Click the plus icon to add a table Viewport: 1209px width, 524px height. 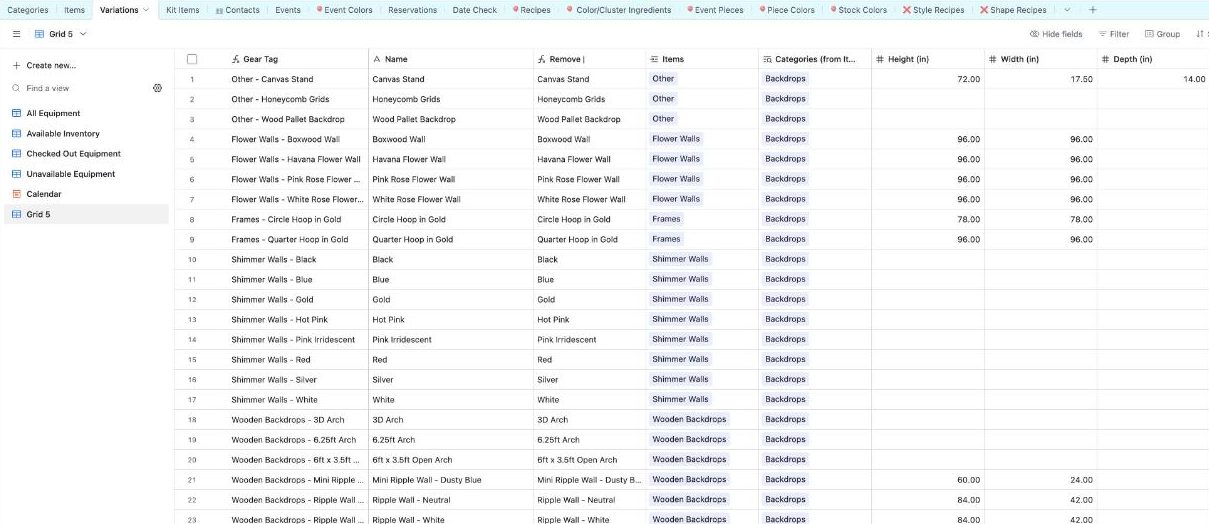click(1092, 10)
